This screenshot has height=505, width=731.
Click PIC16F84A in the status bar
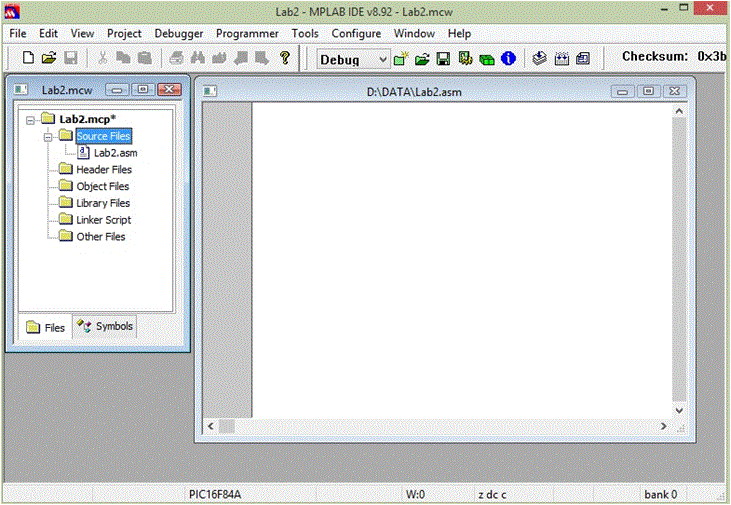point(215,494)
